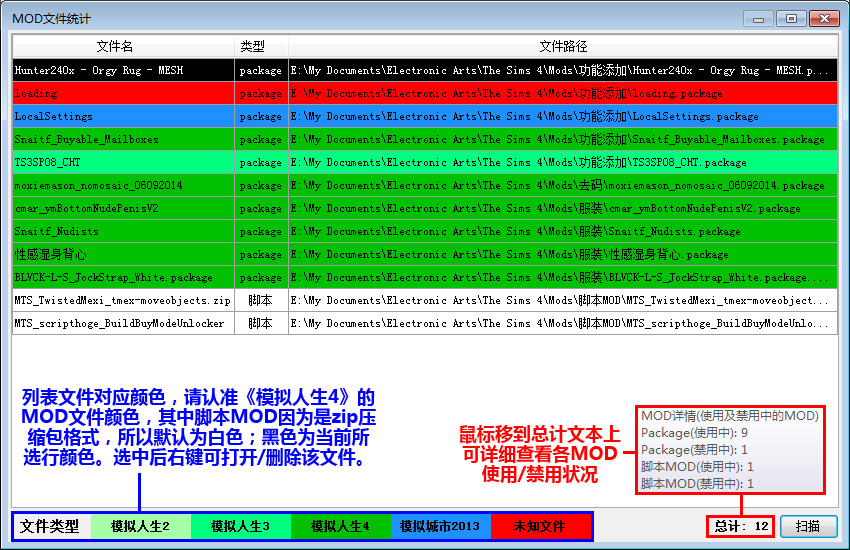850x550 pixels.
Task: Select the 模拟人生2 light green swatch
Action: click(x=140, y=526)
